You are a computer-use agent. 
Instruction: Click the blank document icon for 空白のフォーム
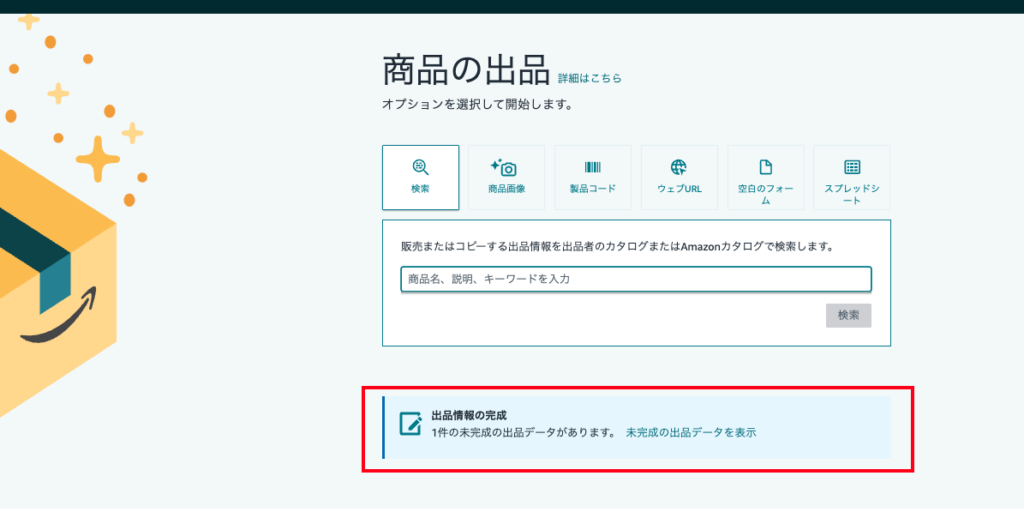click(x=765, y=167)
